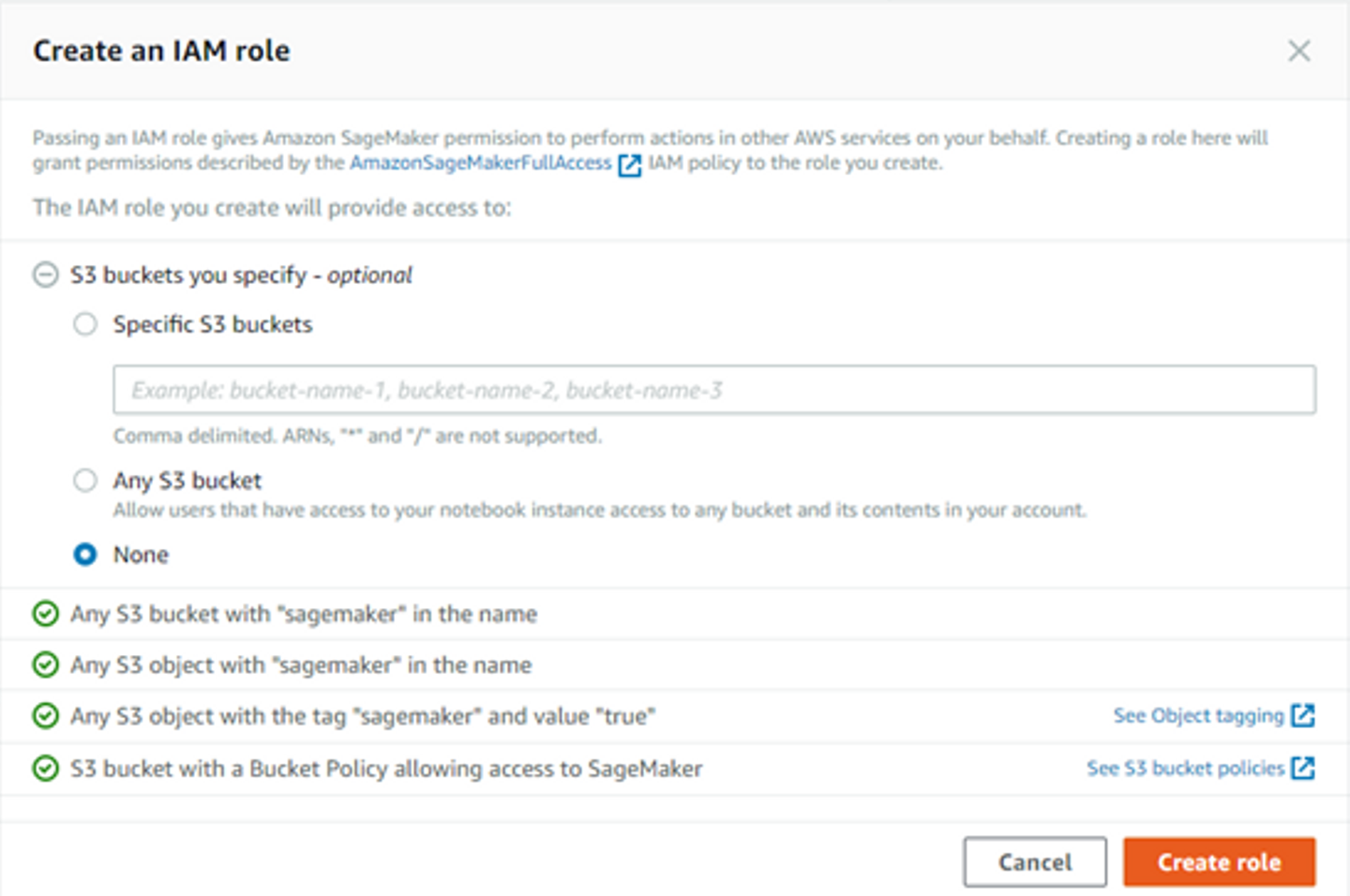Click green checkmark for bucket with "sagemaker" name
This screenshot has width=1350, height=896.
[45, 614]
